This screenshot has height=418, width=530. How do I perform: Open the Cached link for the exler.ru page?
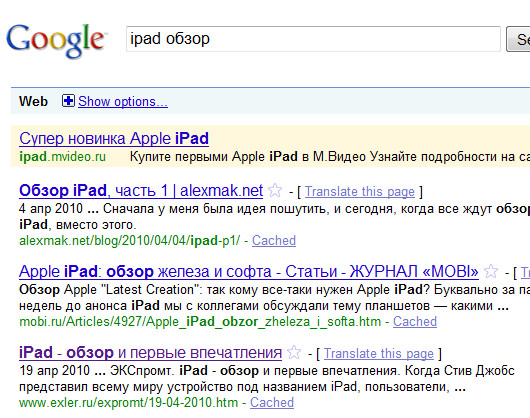(x=272, y=402)
